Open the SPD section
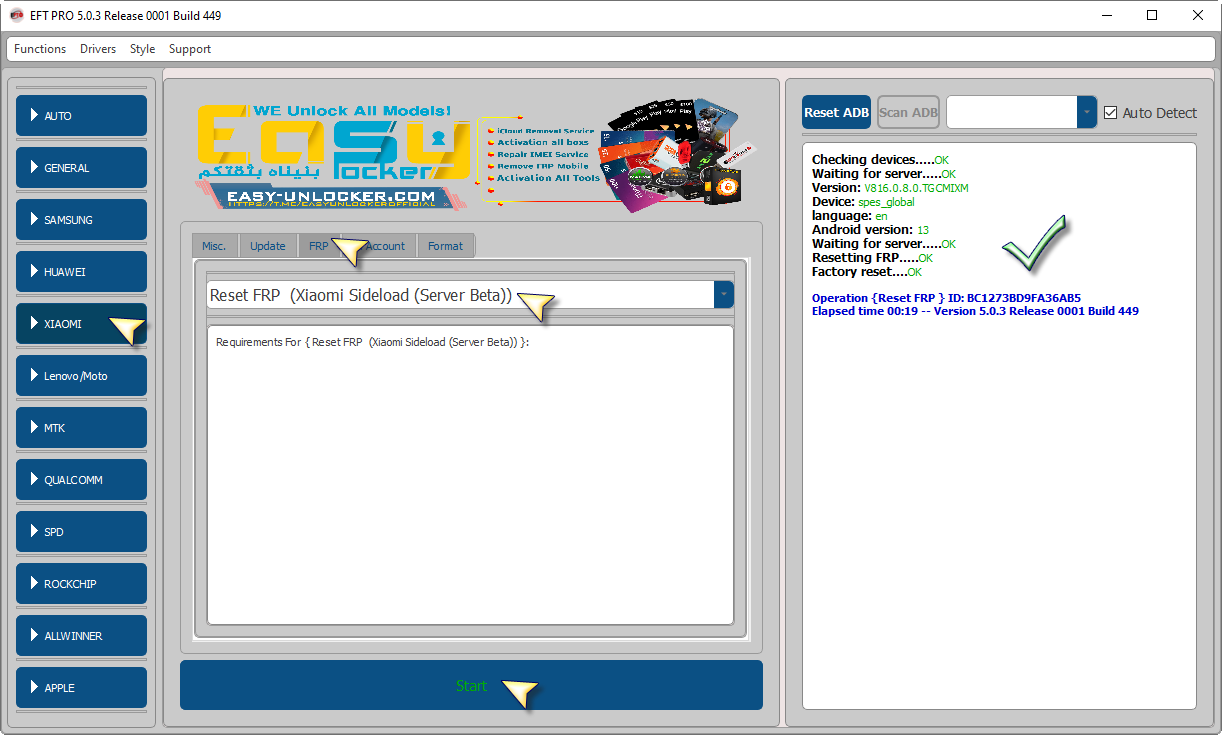Image resolution: width=1222 pixels, height=735 pixels. pyautogui.click(x=82, y=532)
